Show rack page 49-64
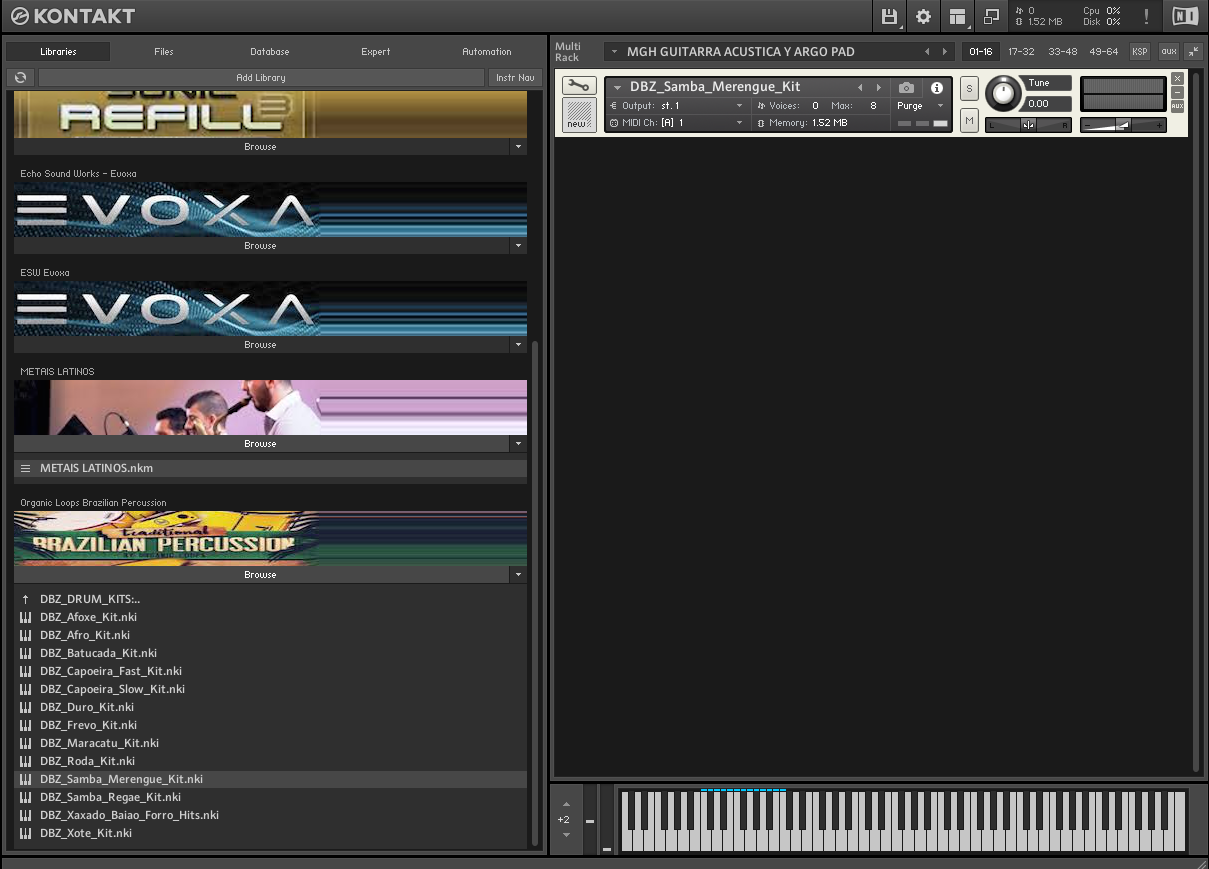This screenshot has height=869, width=1209. coord(1104,51)
